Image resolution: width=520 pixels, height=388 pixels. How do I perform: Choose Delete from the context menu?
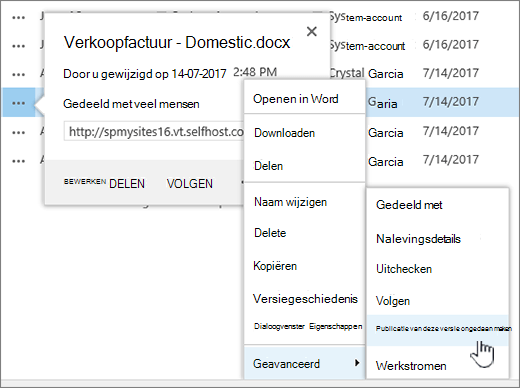[270, 233]
